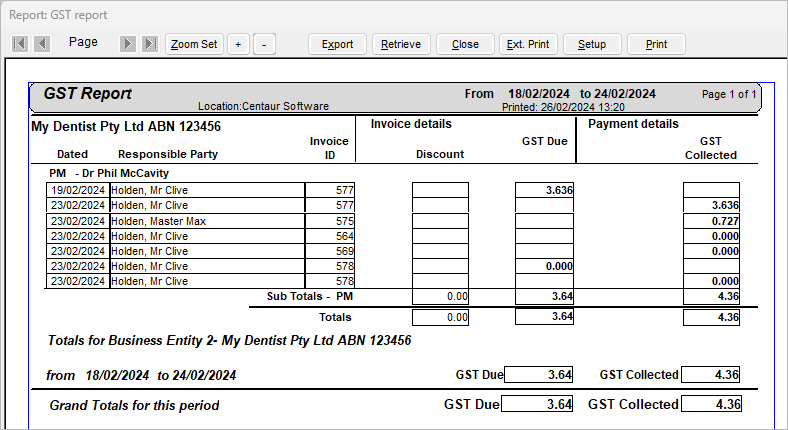Go to the previous page
Image resolution: width=788 pixels, height=430 pixels.
tap(42, 44)
